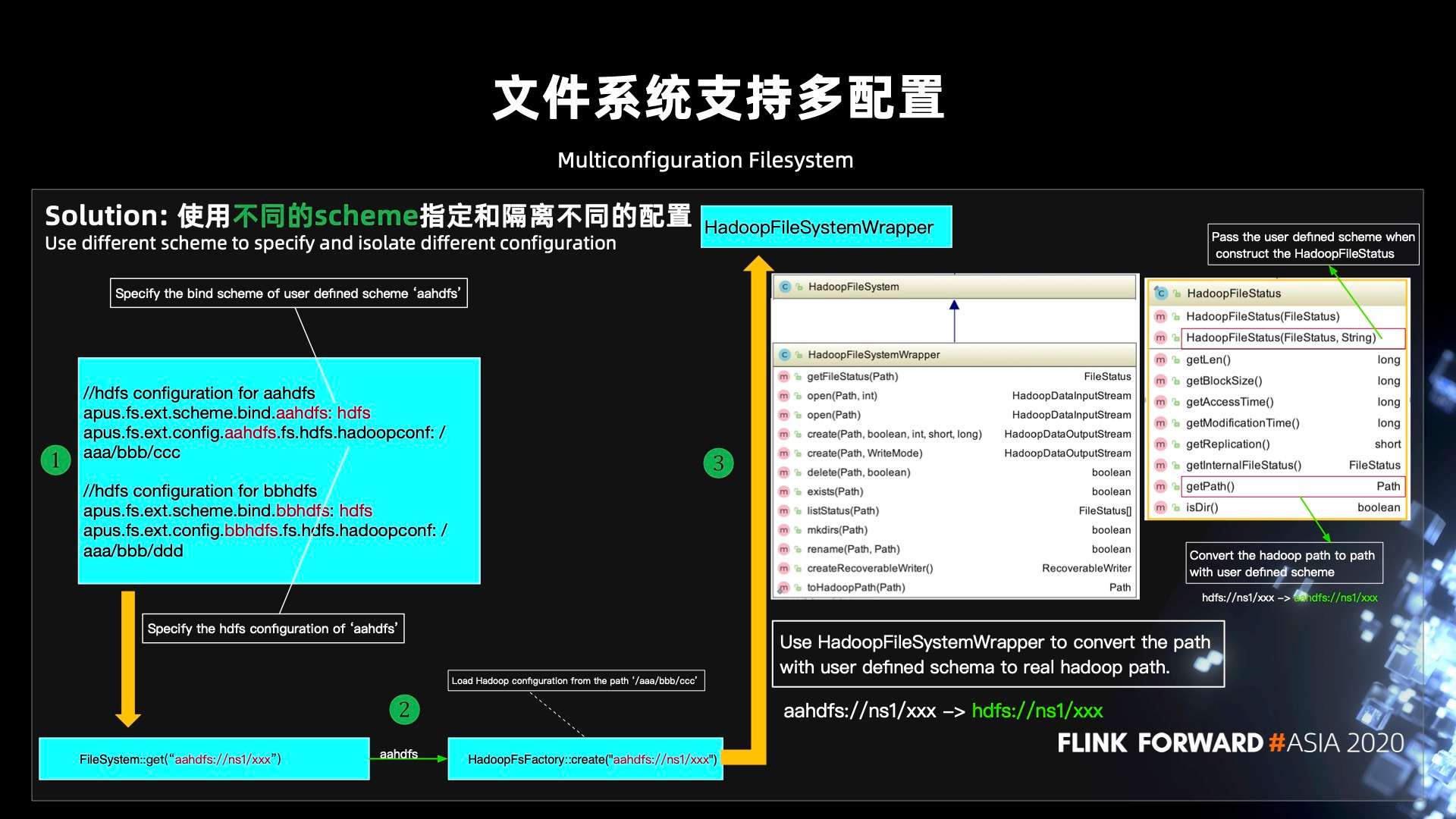Screen dimensions: 1456x819
Task: Click the key icon next to getLen()
Action: [x=1176, y=359]
